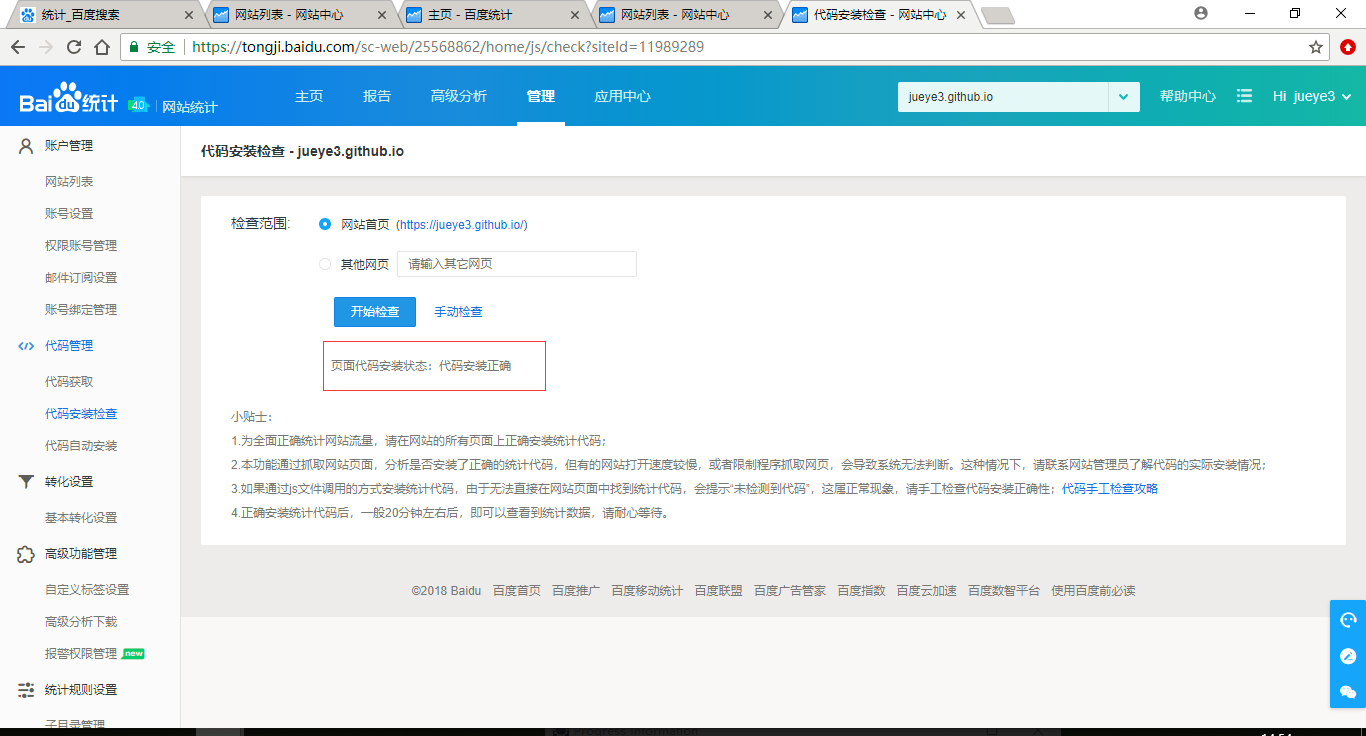Open 基本转化设置 in the sidebar
Image resolution: width=1366 pixels, height=736 pixels.
(x=81, y=518)
